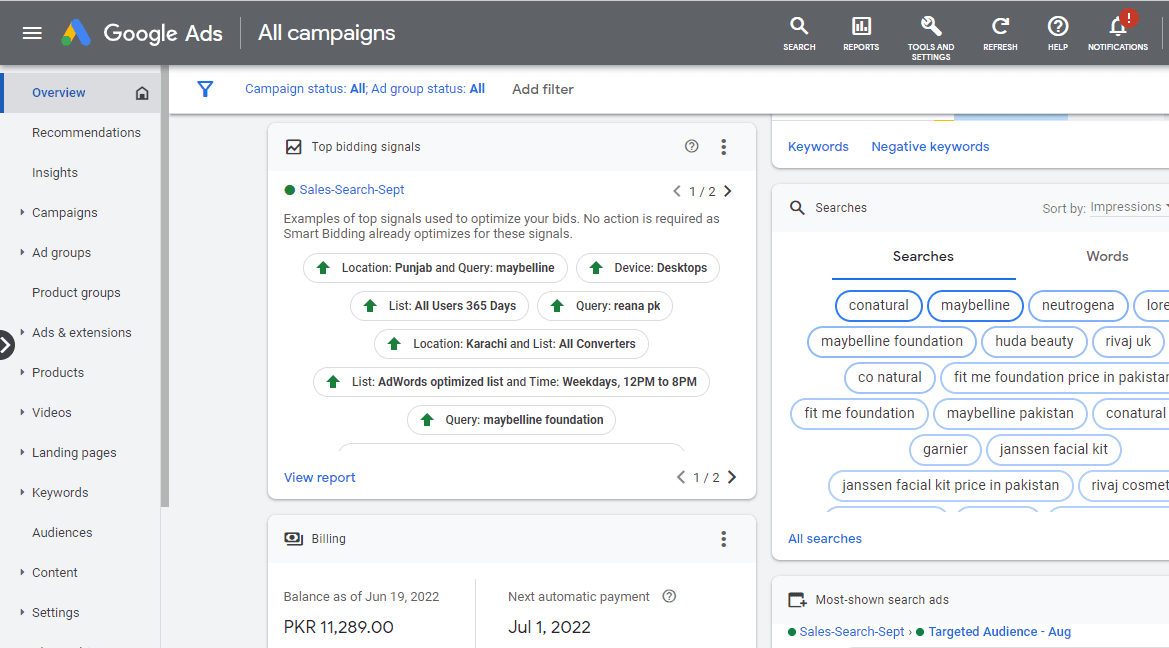The width and height of the screenshot is (1169, 648).
Task: Open Insights in the sidebar
Action: point(54,173)
